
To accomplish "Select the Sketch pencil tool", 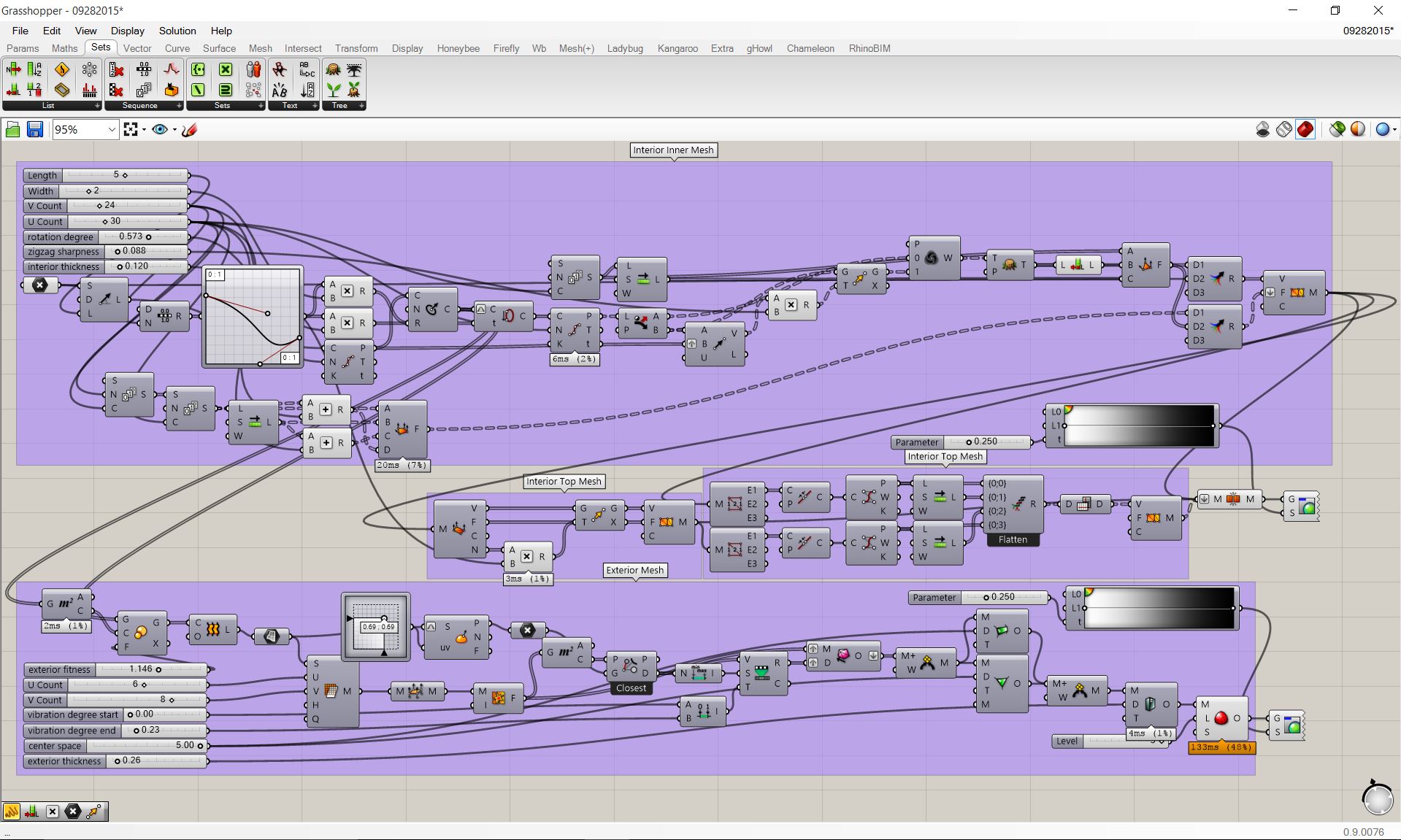I will click(x=189, y=130).
